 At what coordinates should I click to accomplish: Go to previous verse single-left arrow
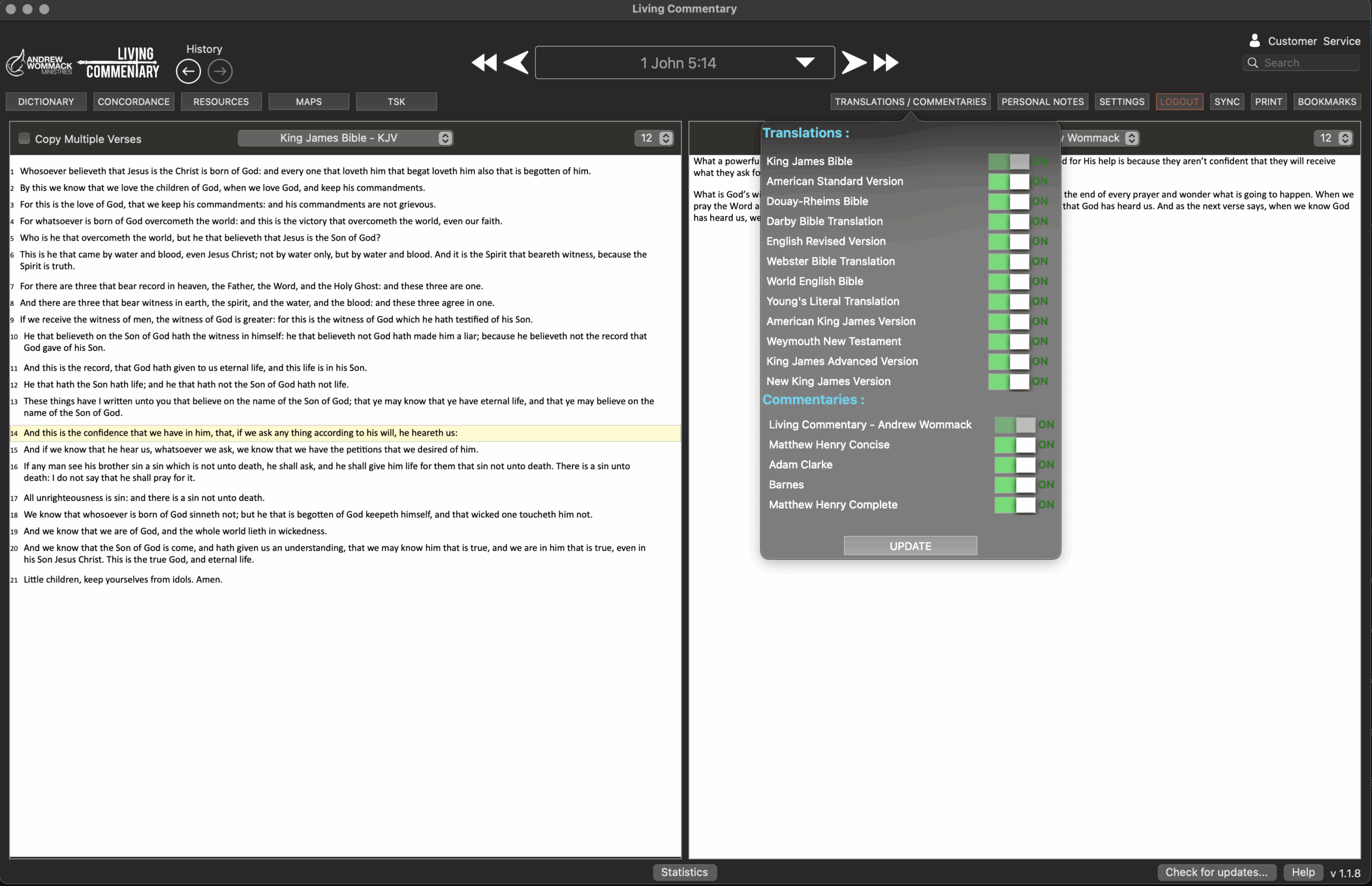click(x=516, y=62)
